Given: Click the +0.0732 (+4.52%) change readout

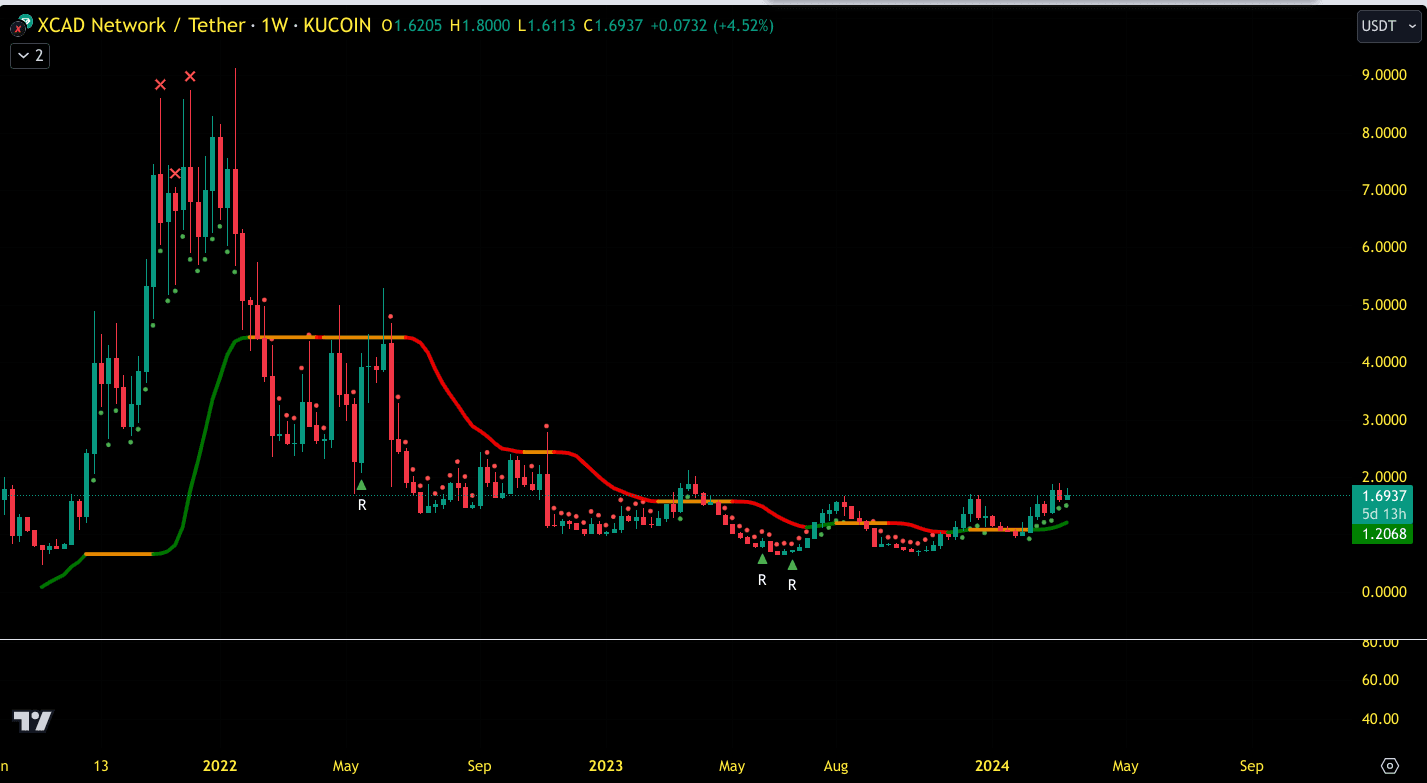Looking at the screenshot, I should (712, 26).
